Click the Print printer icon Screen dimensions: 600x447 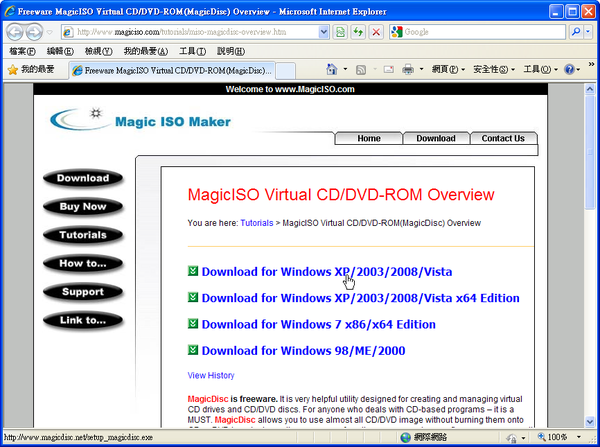(408, 70)
